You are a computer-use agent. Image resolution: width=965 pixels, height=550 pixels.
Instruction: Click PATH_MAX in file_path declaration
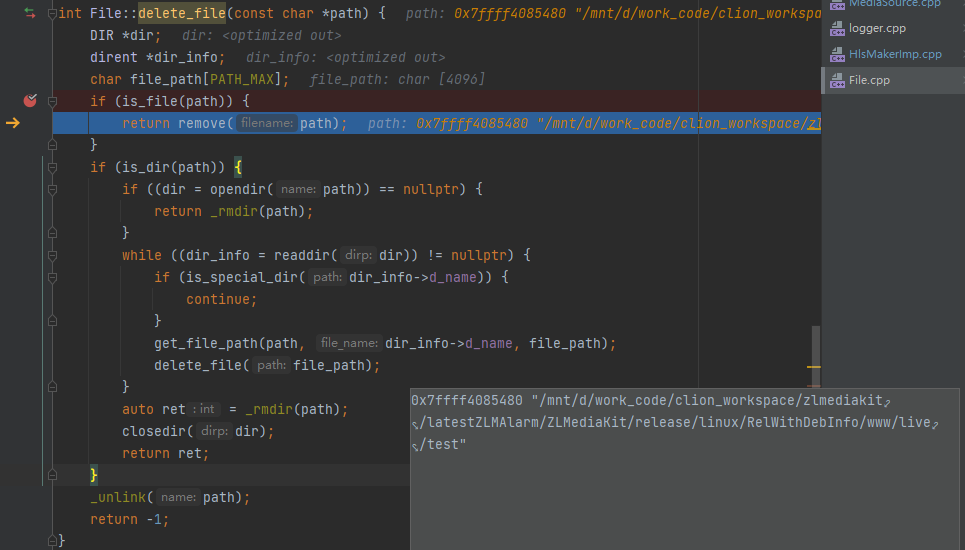click(242, 79)
